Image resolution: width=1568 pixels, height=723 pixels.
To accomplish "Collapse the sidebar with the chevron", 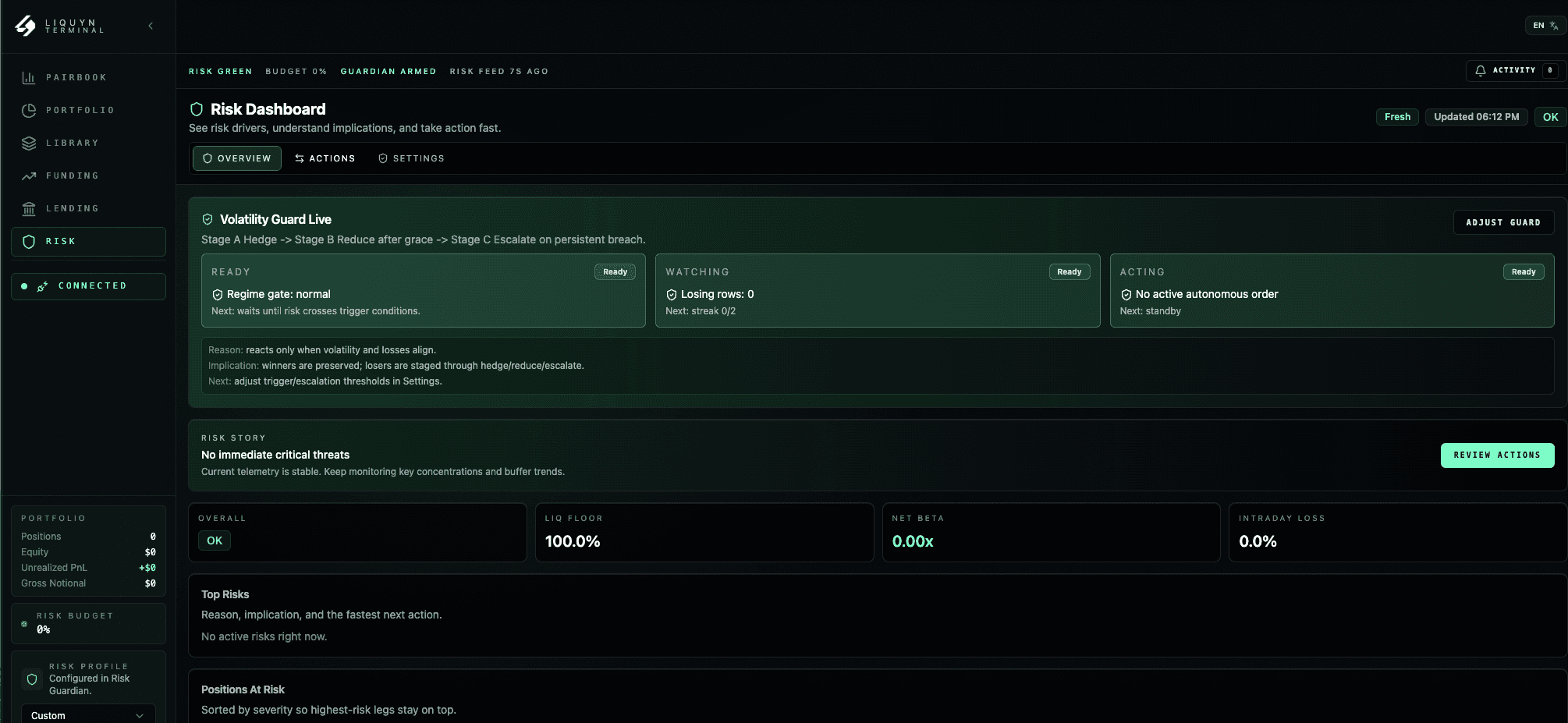I will point(151,25).
